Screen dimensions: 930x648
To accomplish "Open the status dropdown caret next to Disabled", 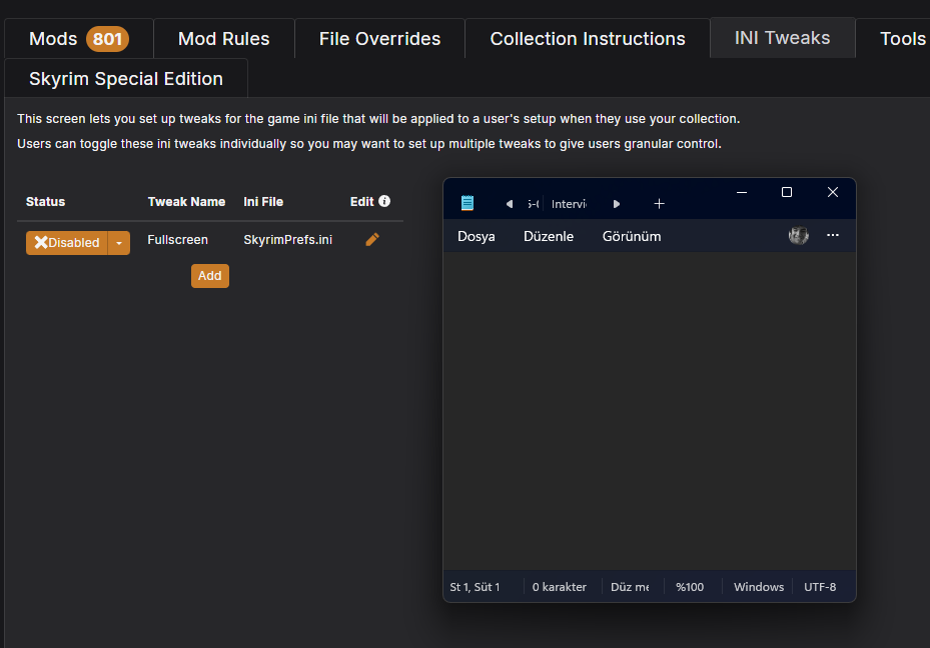I will (118, 242).
